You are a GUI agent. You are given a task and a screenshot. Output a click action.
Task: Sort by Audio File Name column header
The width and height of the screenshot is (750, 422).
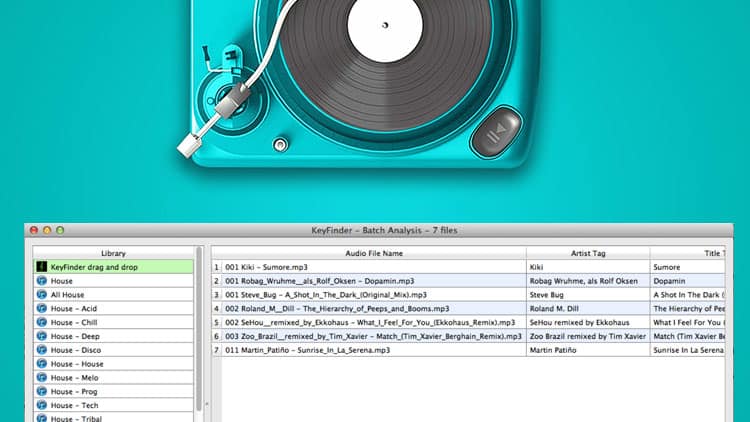[374, 253]
